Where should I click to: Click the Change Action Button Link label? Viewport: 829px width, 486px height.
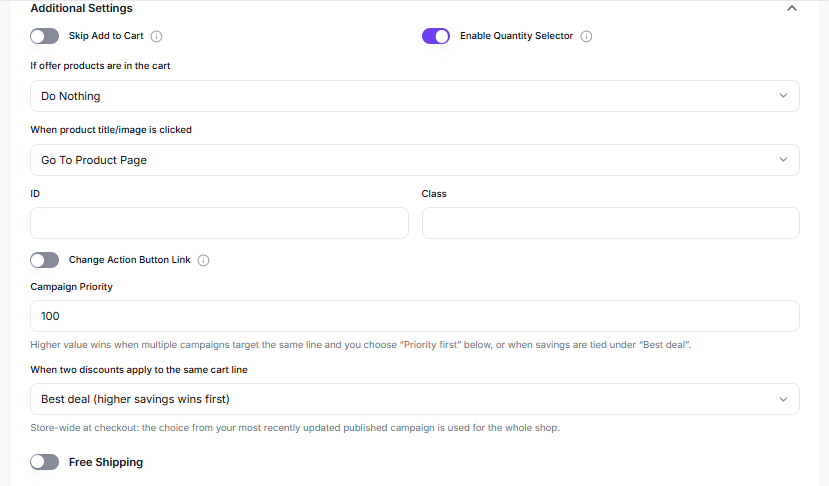click(130, 260)
